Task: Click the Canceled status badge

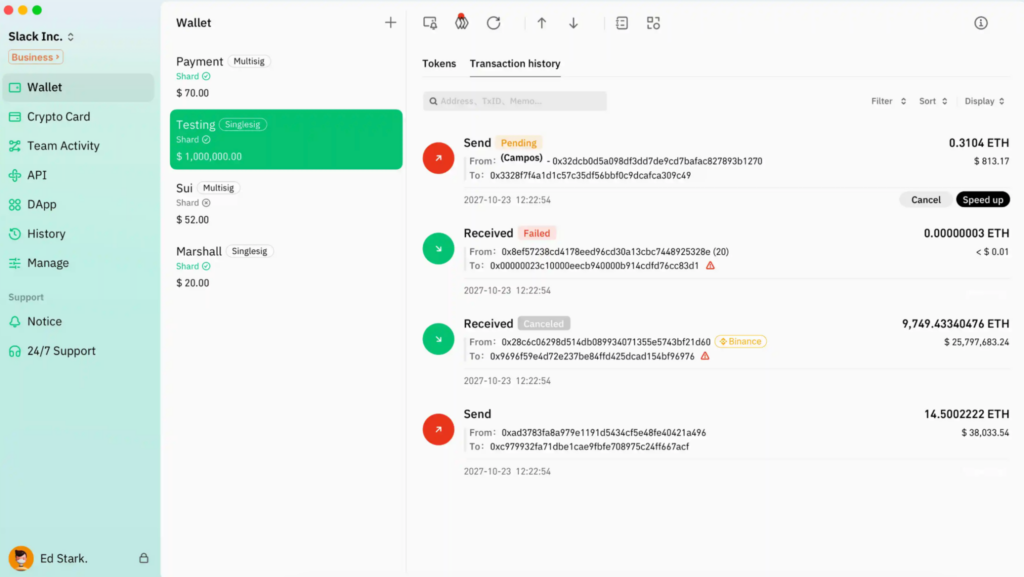Action: click(543, 324)
